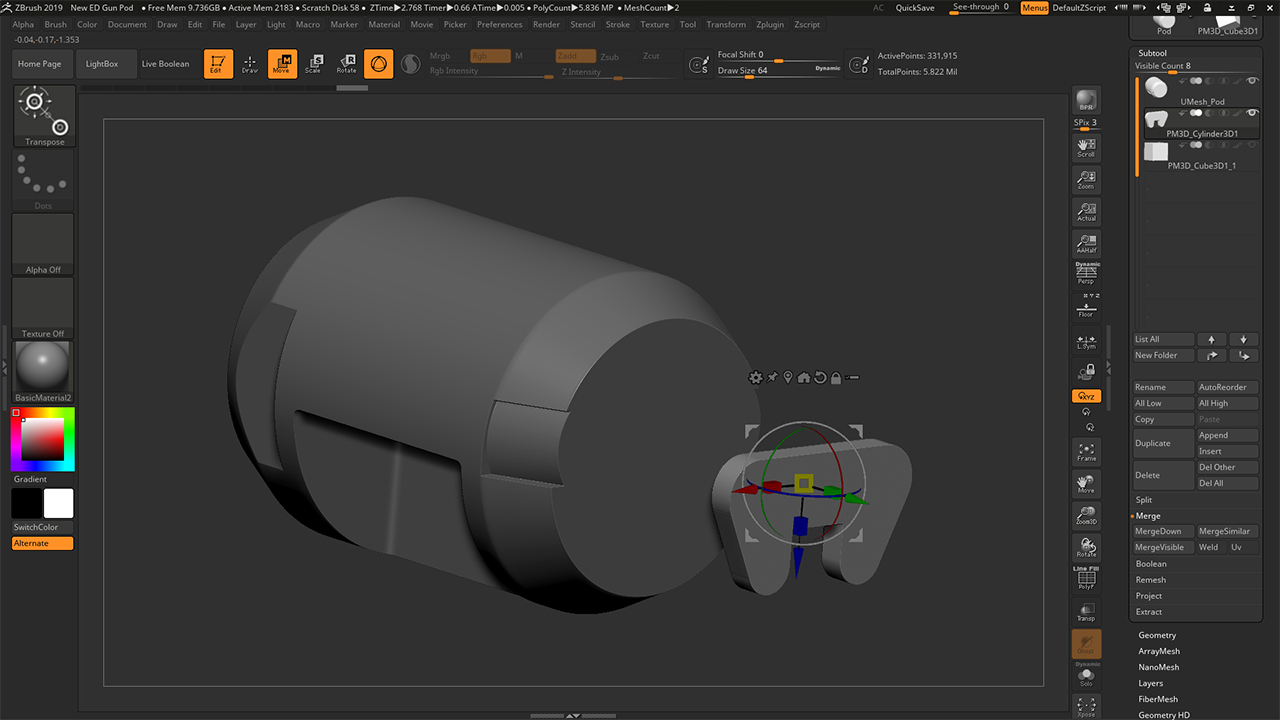This screenshot has height=720, width=1280.
Task: Select the Rotate mode in top shelf
Action: (x=346, y=64)
